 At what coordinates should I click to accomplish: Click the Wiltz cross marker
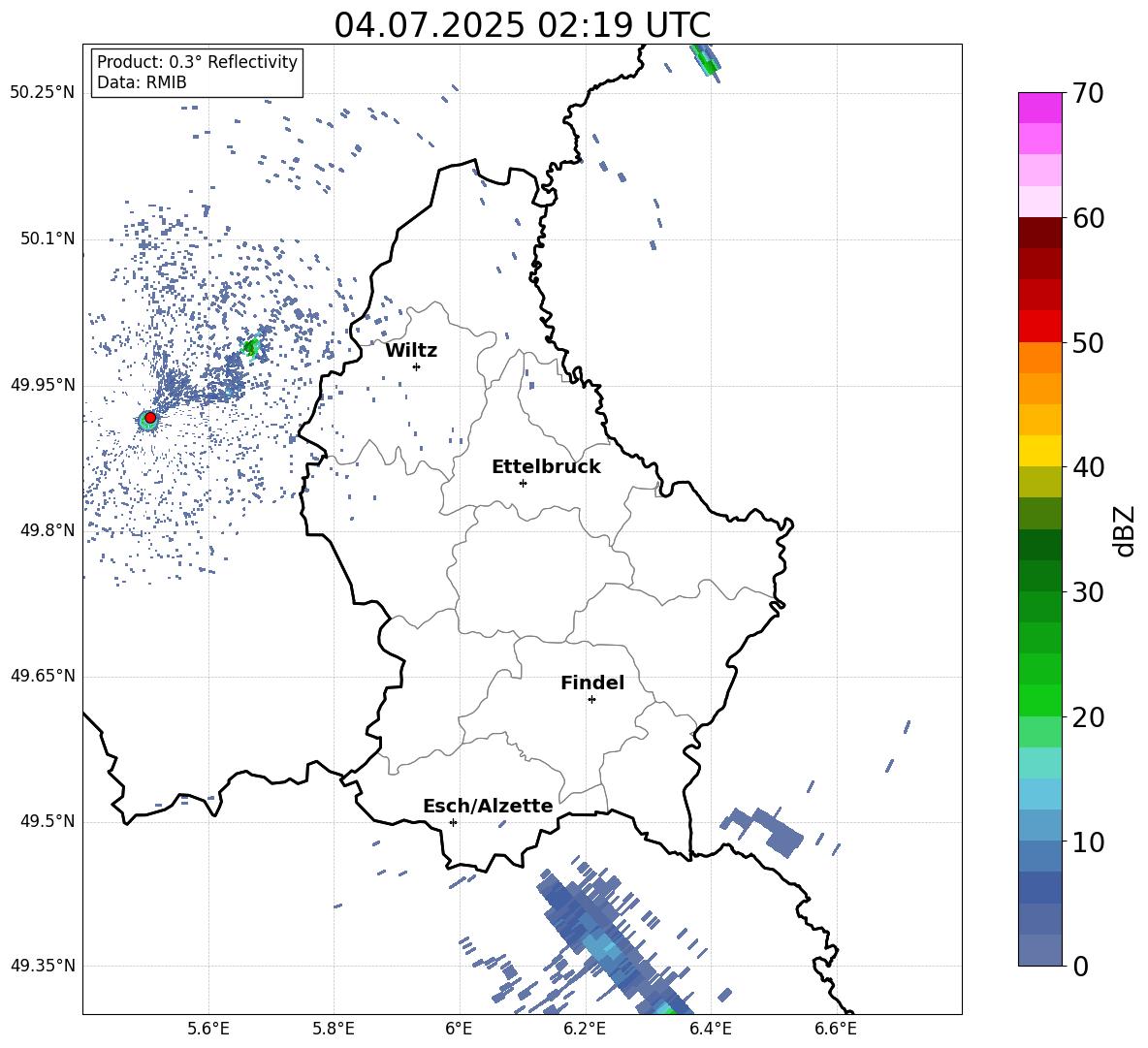[417, 366]
